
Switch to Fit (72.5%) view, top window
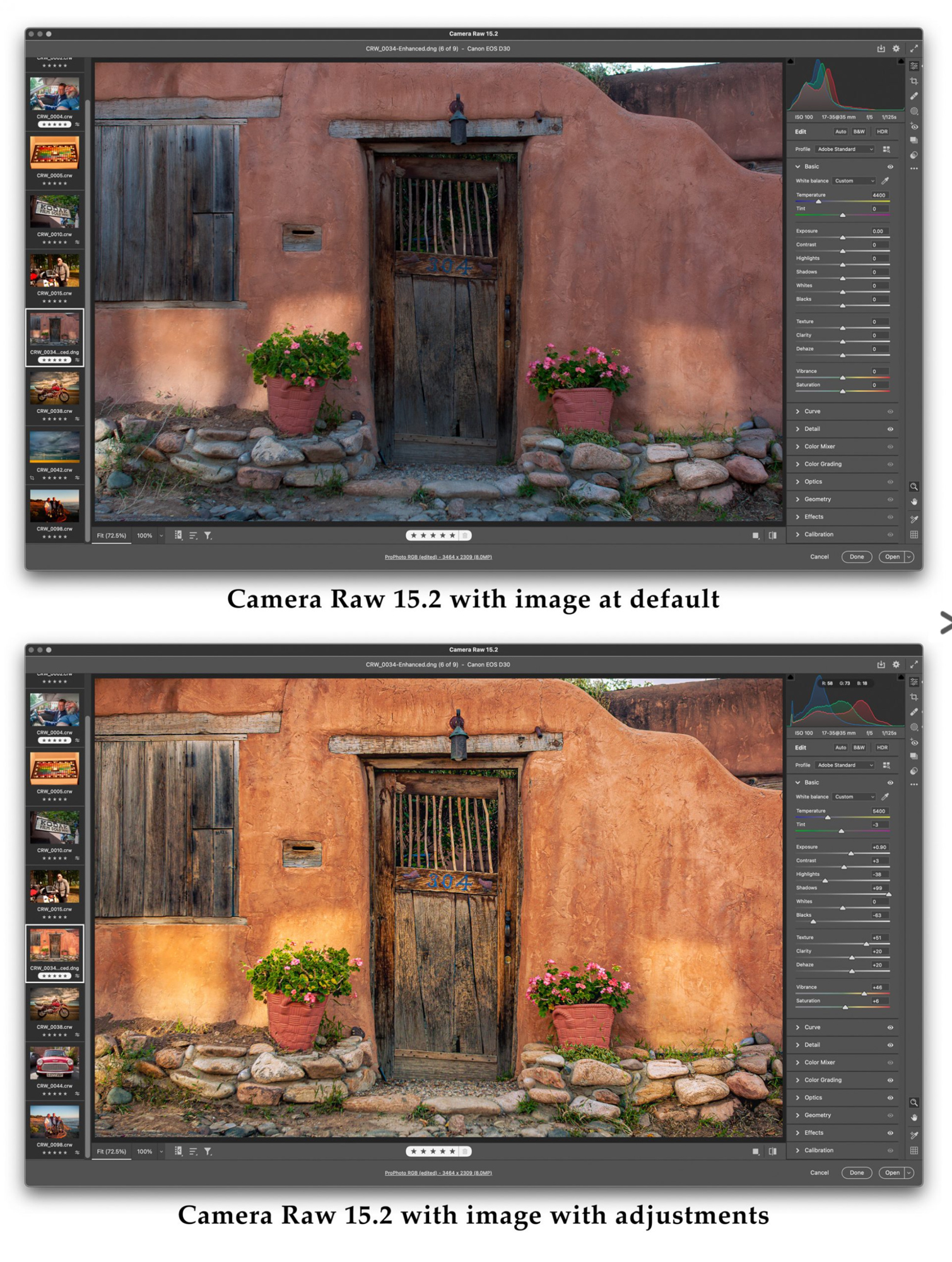112,536
